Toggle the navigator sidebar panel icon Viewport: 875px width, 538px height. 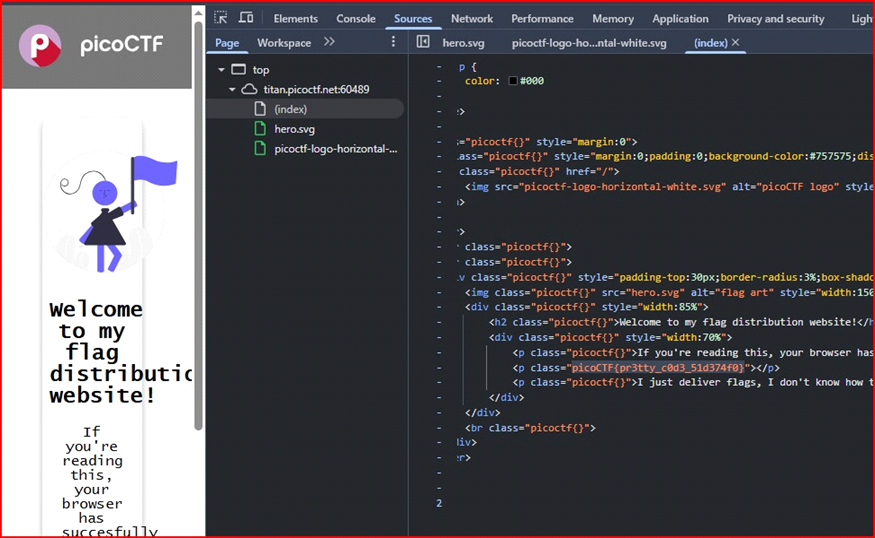point(423,42)
